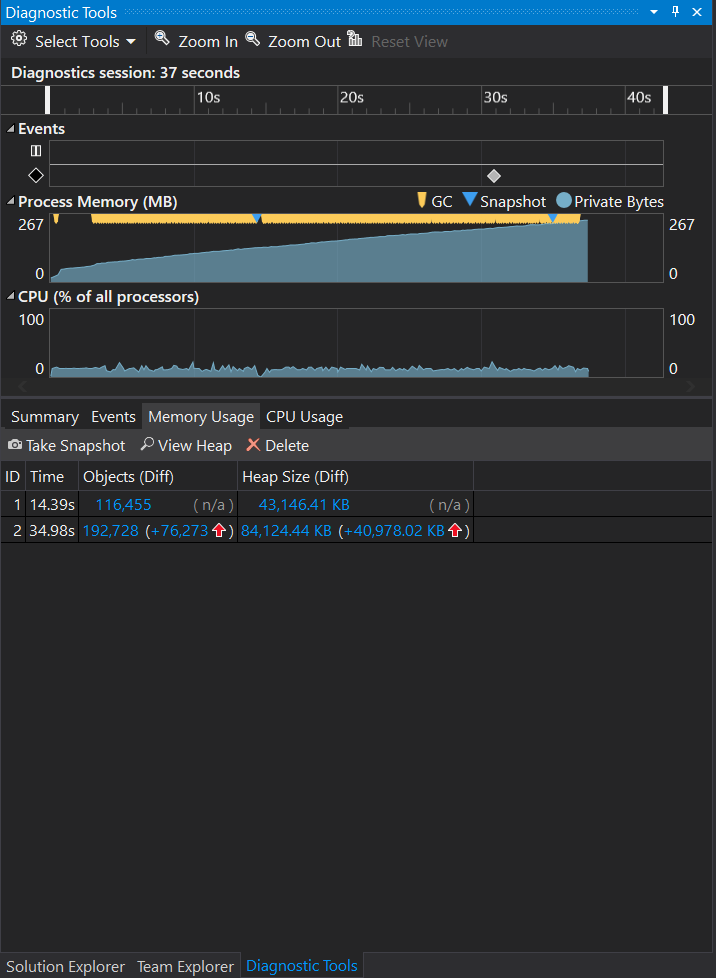Click the Snapshot legend triangle icon
The width and height of the screenshot is (716, 978).
click(x=470, y=200)
